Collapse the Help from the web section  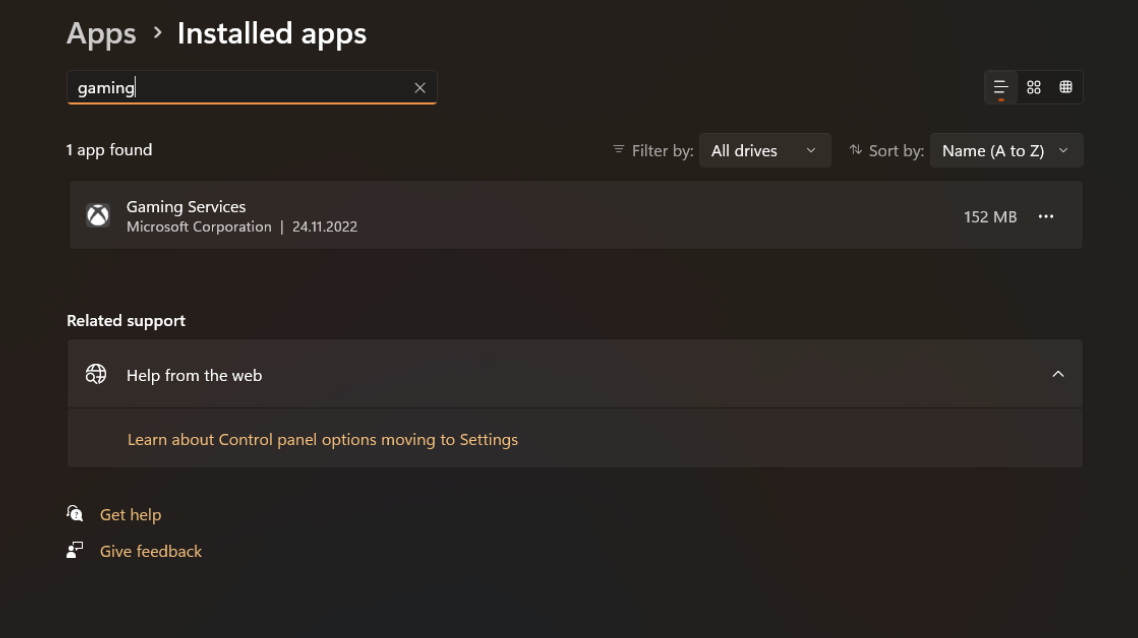pyautogui.click(x=1057, y=375)
